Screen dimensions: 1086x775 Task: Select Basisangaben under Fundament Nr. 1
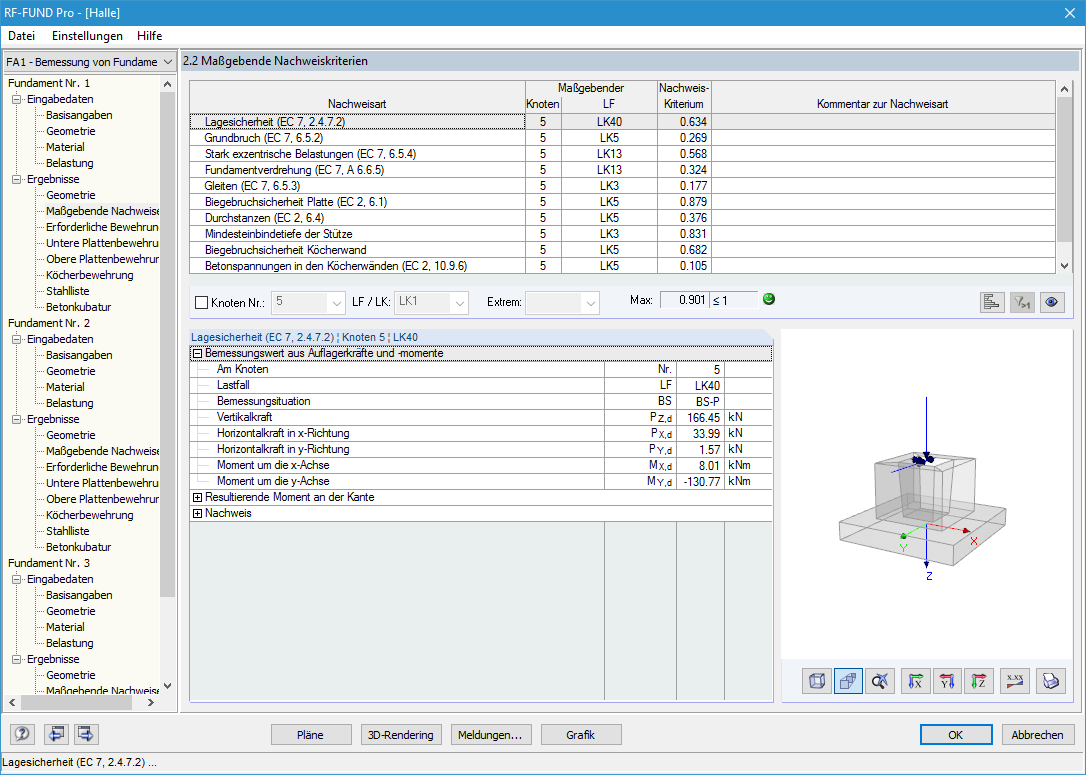tap(79, 115)
